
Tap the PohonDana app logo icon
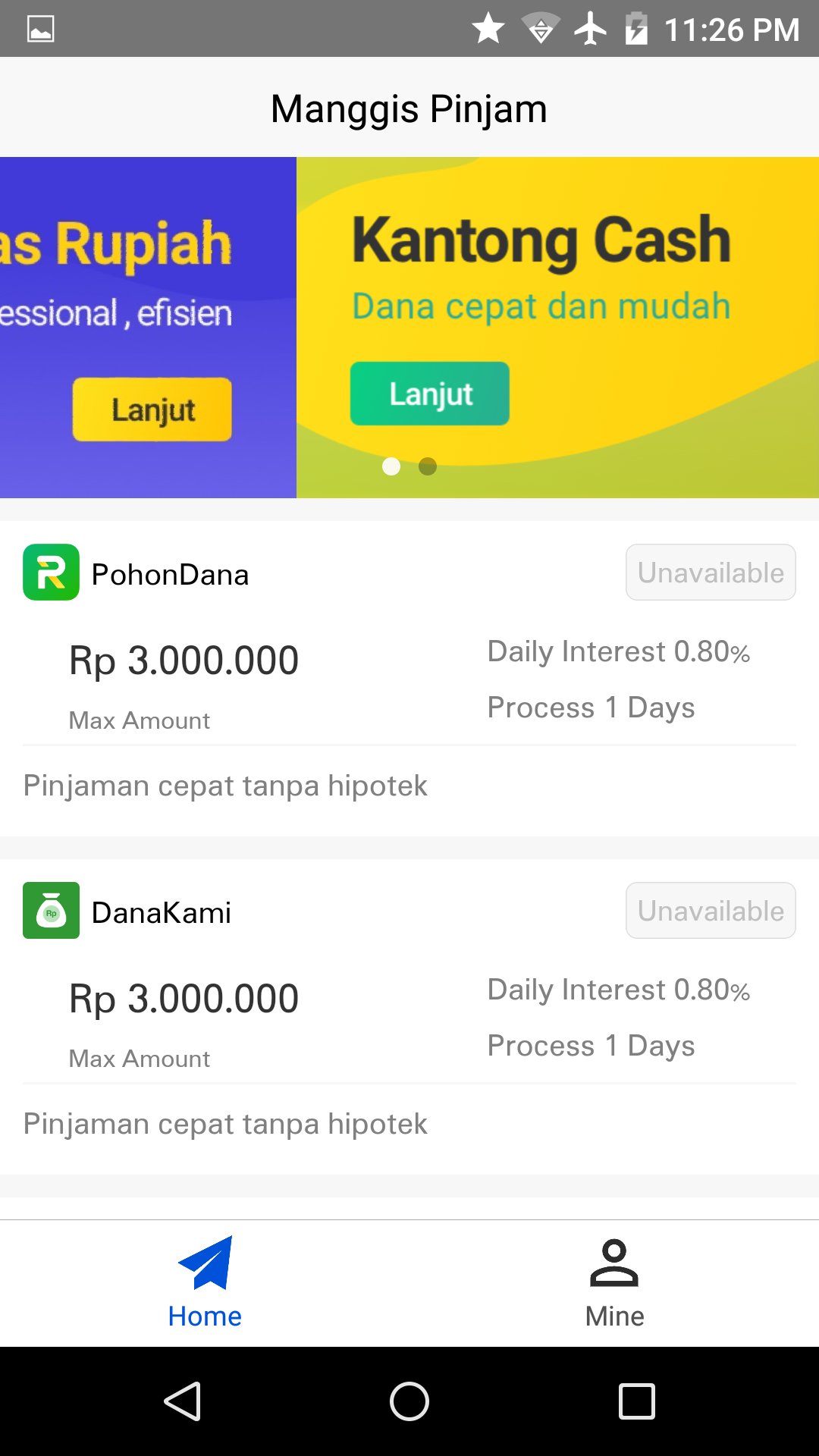(x=51, y=573)
